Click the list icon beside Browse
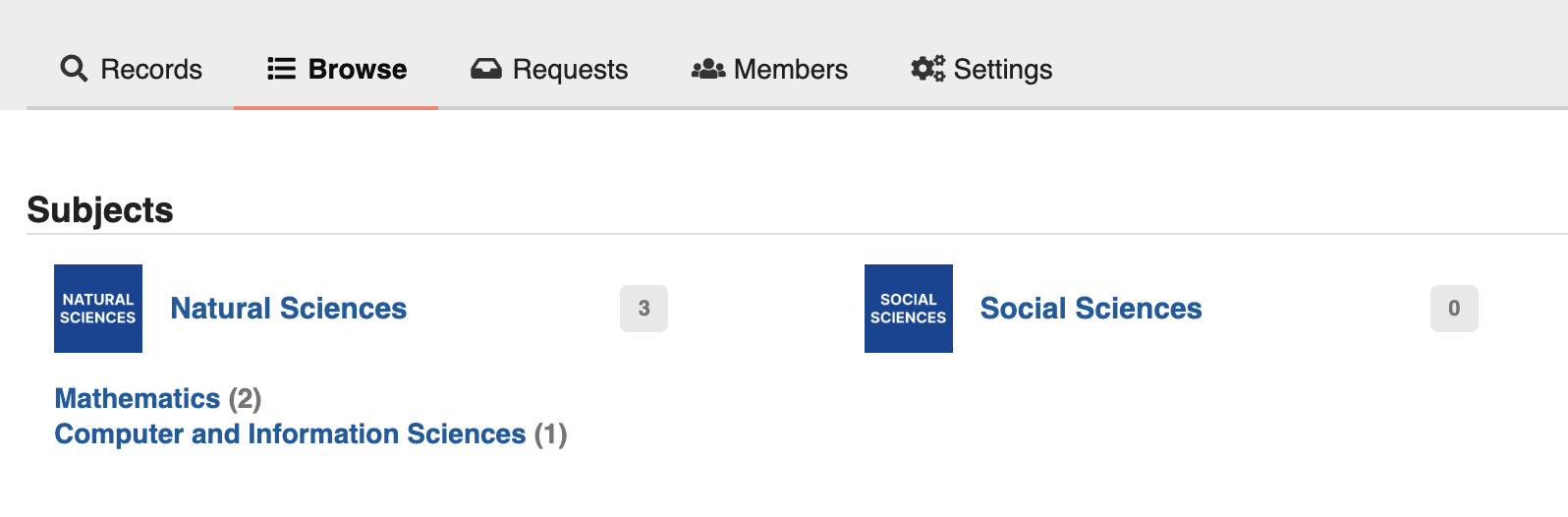Viewport: 1568px width, 517px height. coord(281,69)
